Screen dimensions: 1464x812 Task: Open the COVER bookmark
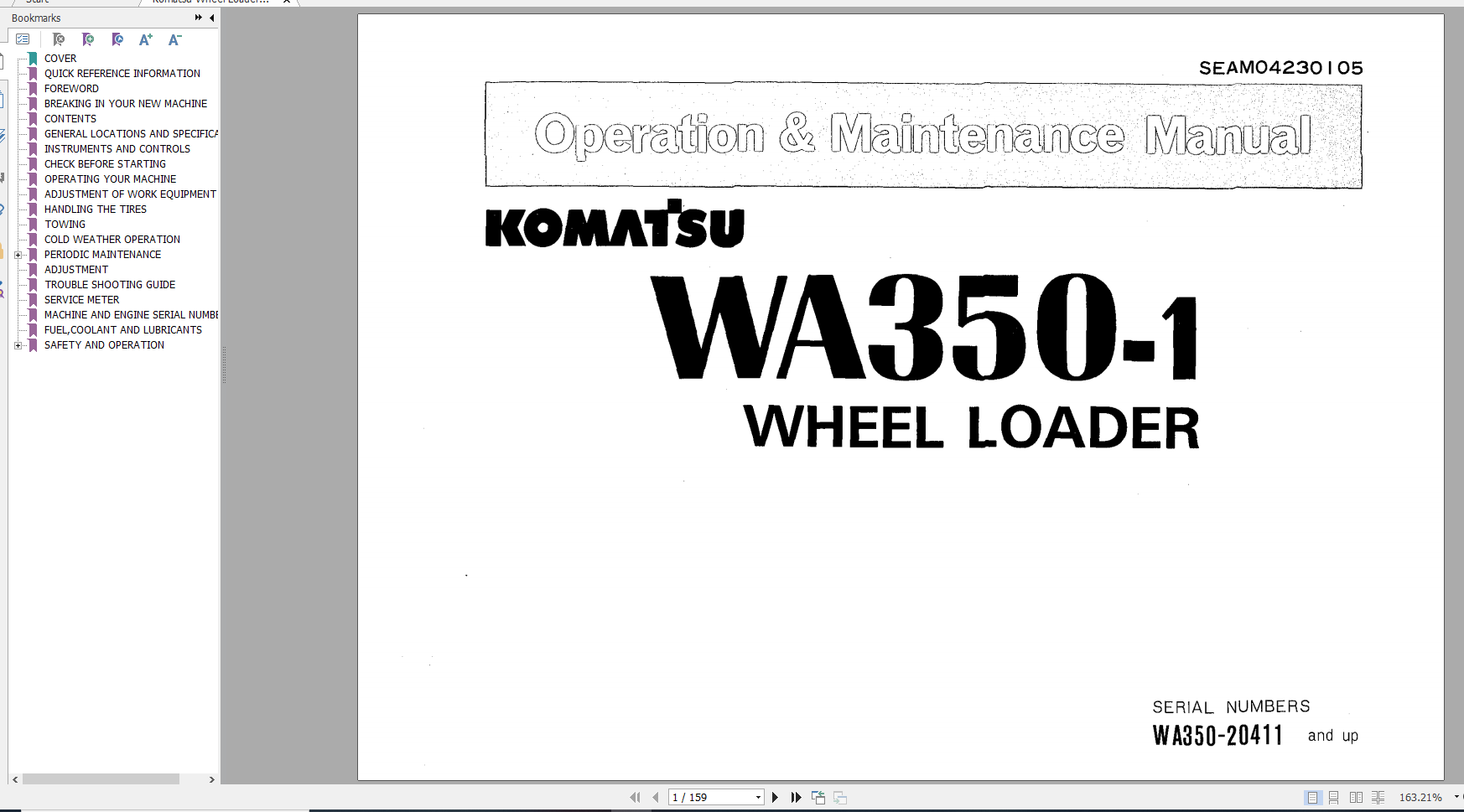click(x=60, y=59)
